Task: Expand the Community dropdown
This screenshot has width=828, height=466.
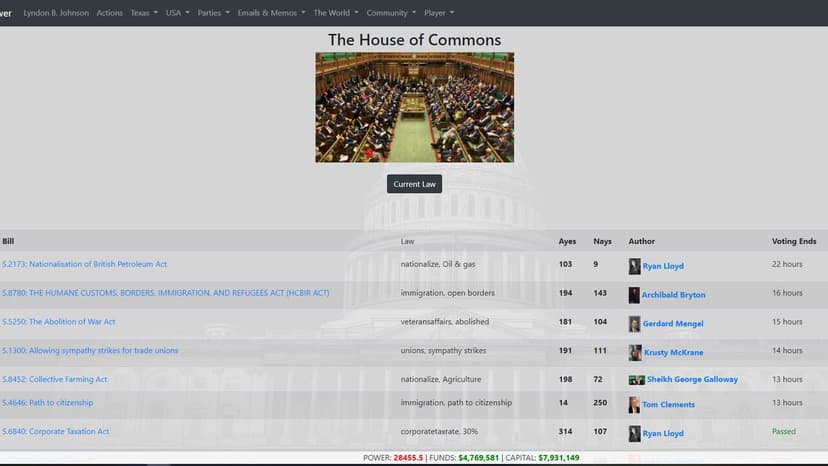Action: click(391, 13)
